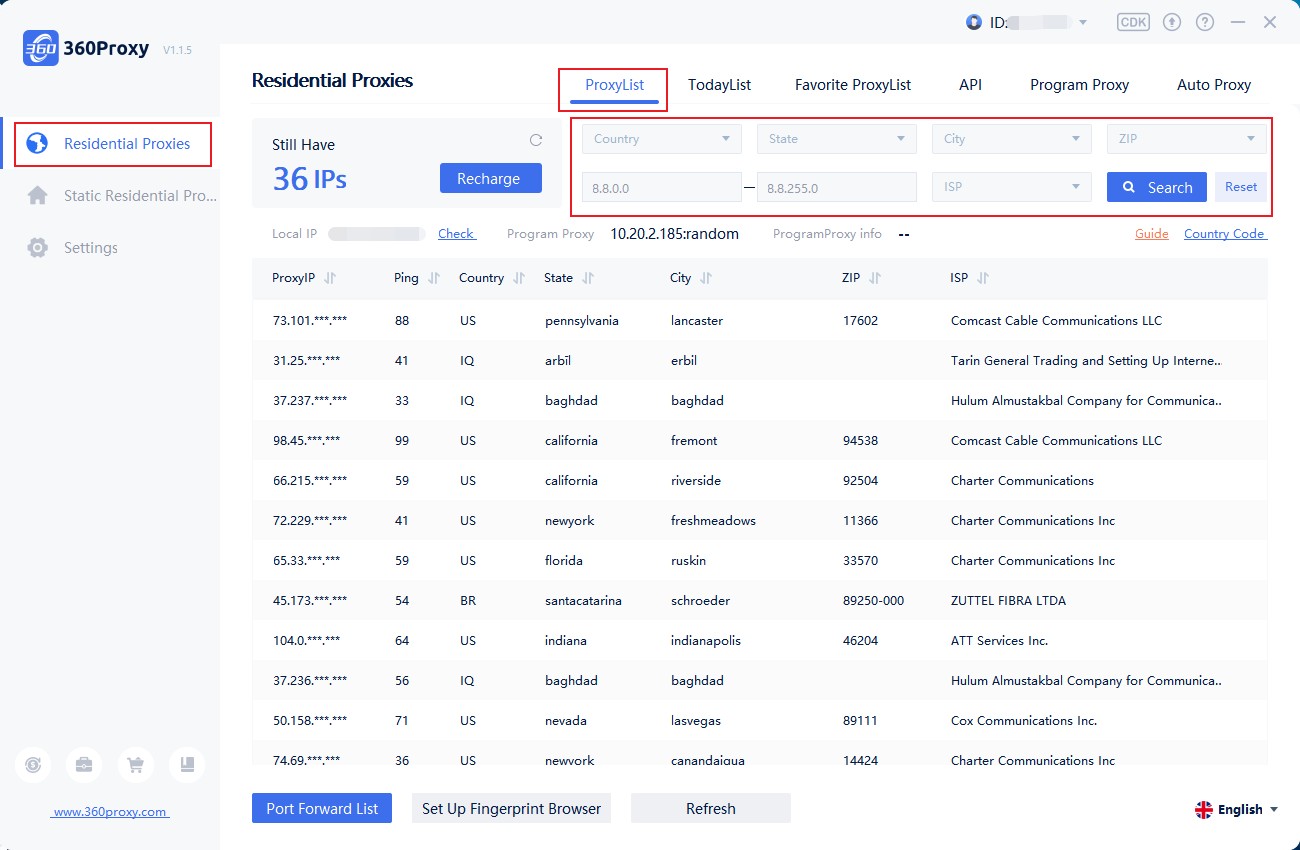Click ISP cell ZUTTEL FIBRA LTDA

pyautogui.click(x=1008, y=601)
